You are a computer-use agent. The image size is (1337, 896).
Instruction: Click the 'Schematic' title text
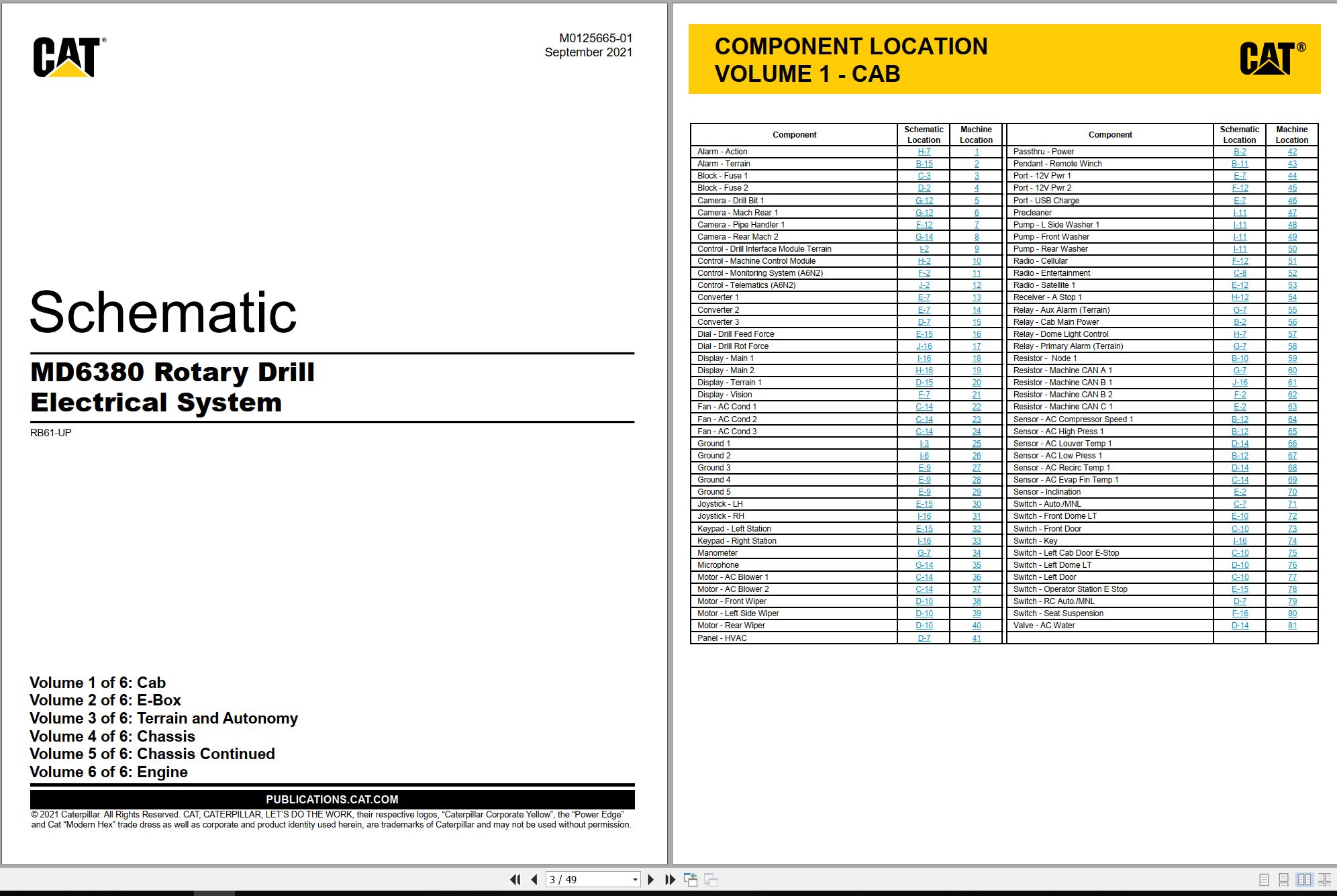(163, 312)
